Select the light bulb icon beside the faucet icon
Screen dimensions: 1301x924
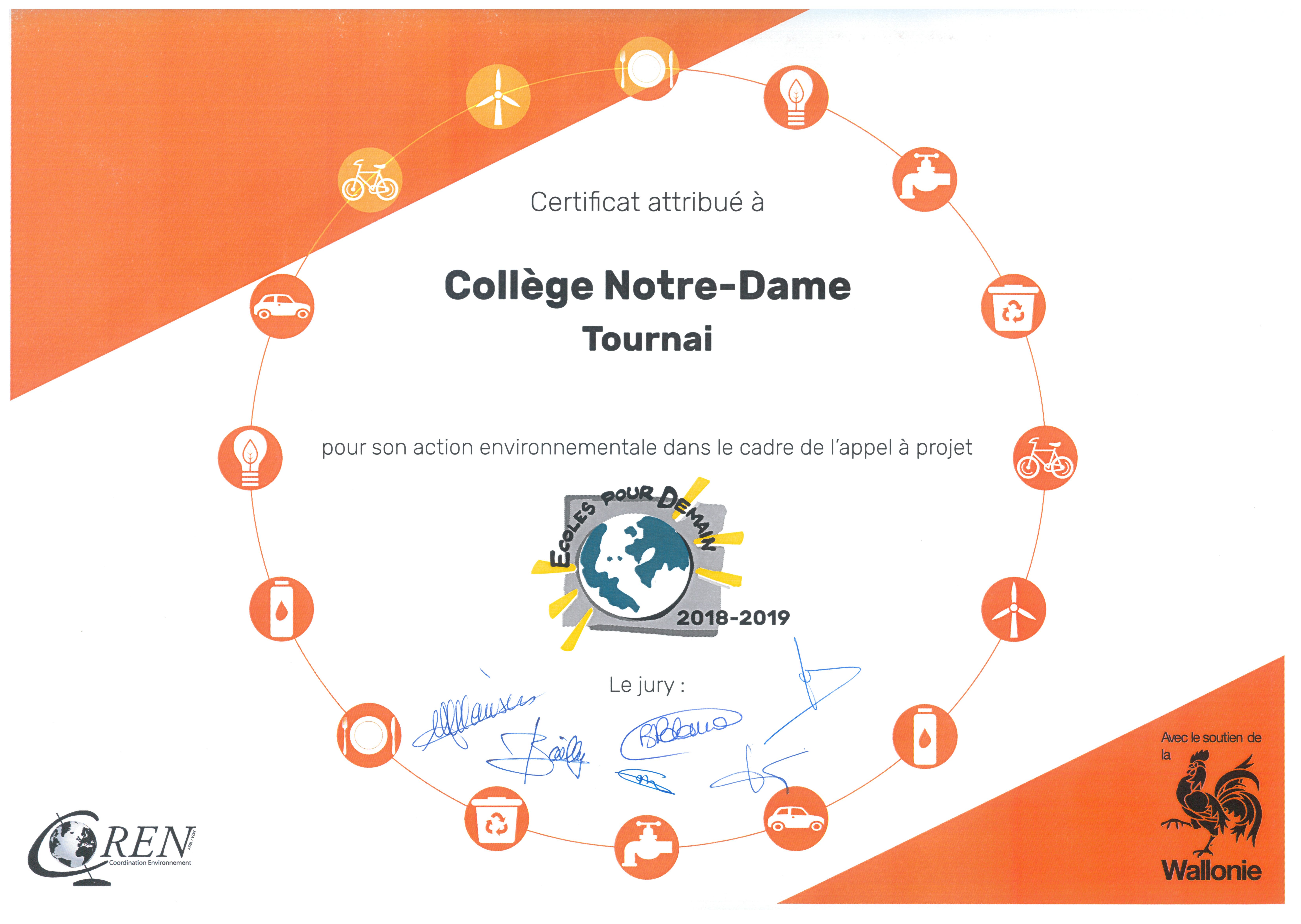tap(796, 97)
